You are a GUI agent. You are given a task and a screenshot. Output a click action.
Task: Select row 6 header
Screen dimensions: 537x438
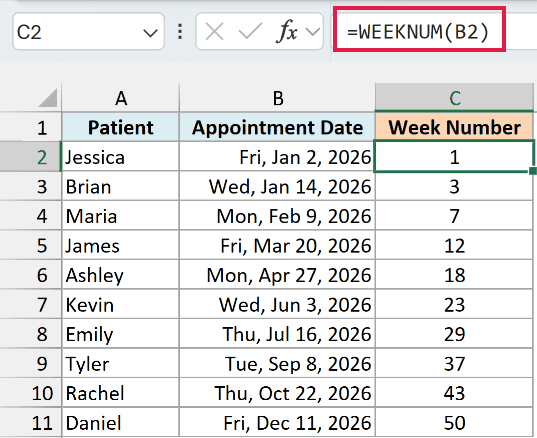click(x=31, y=275)
